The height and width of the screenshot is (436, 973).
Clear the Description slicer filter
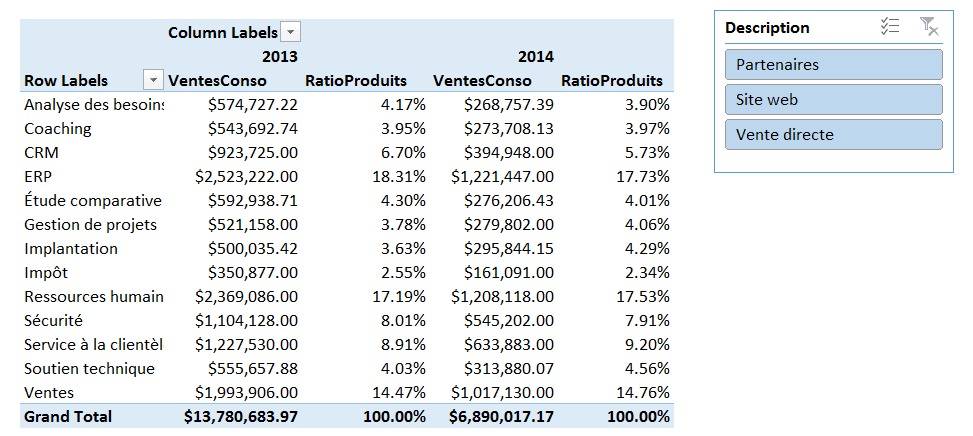(928, 28)
